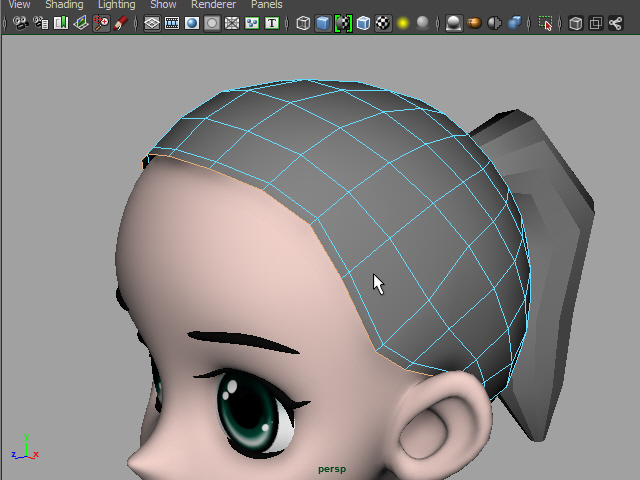Click the Use All Lights yellow icon
The width and height of the screenshot is (640, 480).
coord(403,23)
